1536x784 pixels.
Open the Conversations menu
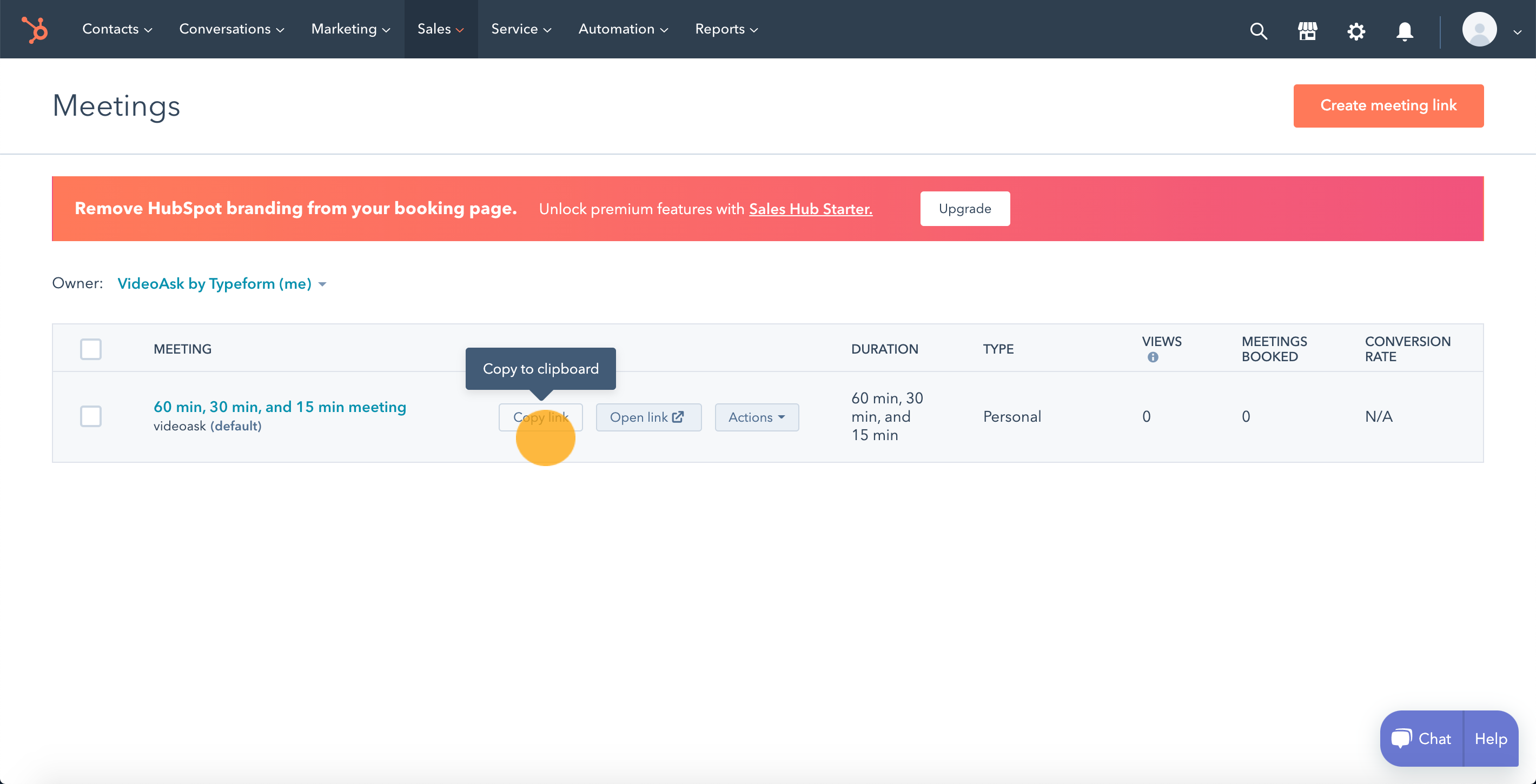coord(231,29)
